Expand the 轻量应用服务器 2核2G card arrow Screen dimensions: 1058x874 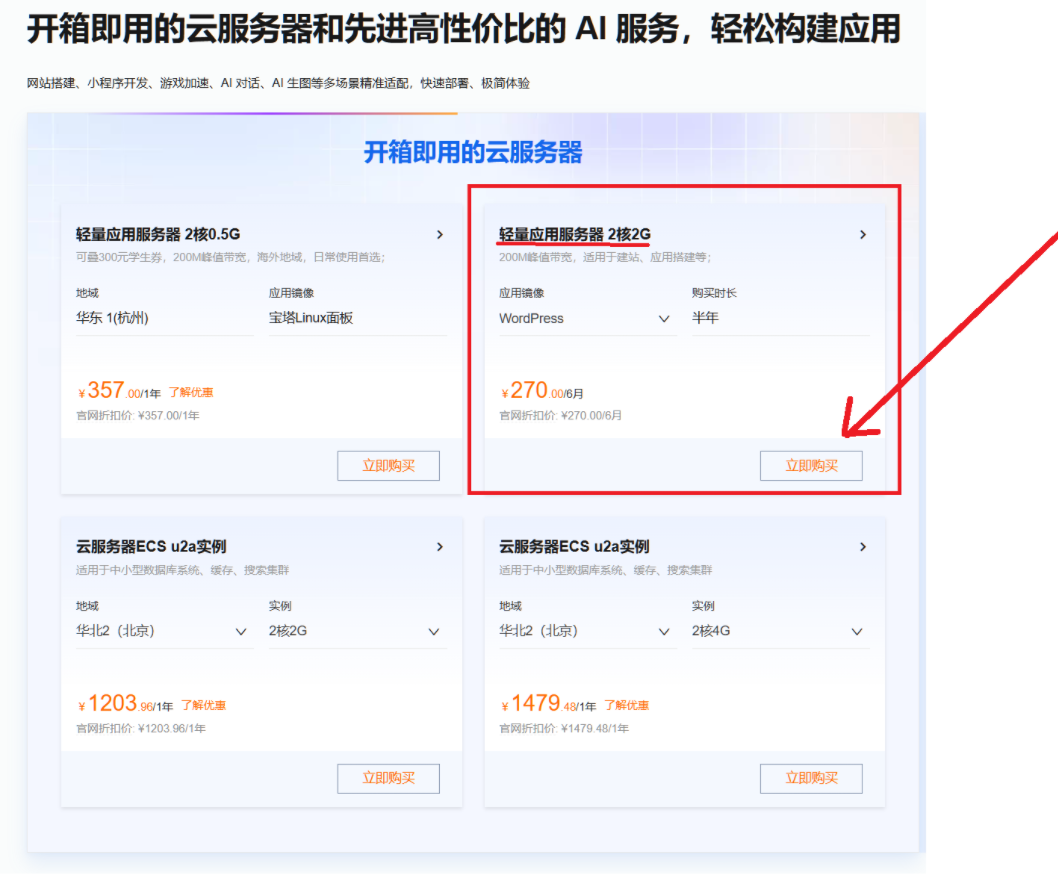(x=862, y=234)
